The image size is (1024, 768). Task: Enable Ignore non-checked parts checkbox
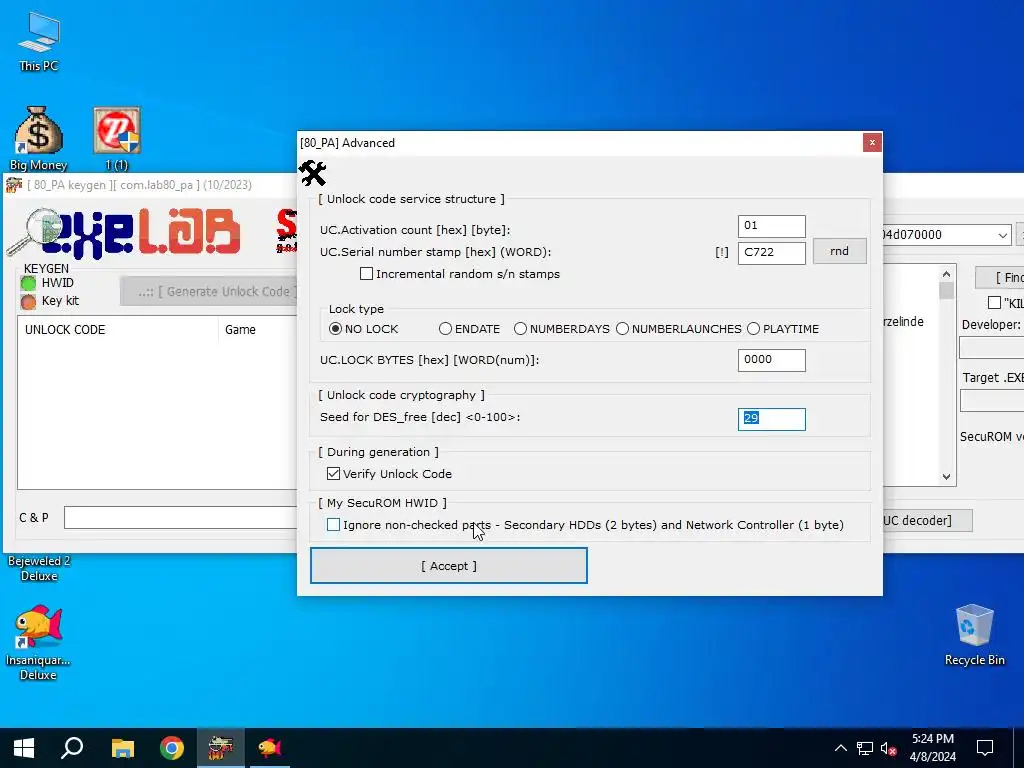coord(333,524)
